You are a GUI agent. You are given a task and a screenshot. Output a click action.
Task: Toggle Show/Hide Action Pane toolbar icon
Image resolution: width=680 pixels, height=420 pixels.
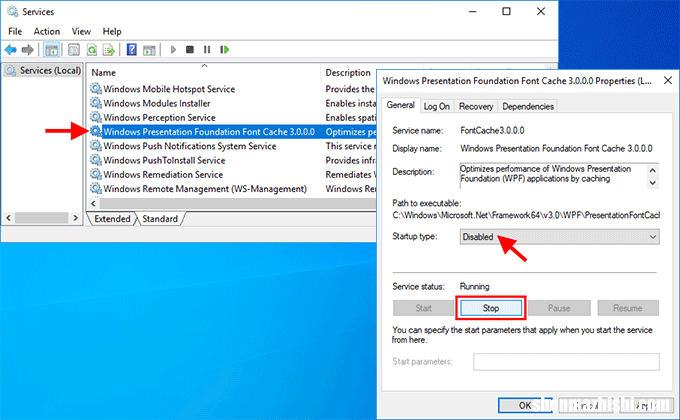pyautogui.click(x=149, y=50)
